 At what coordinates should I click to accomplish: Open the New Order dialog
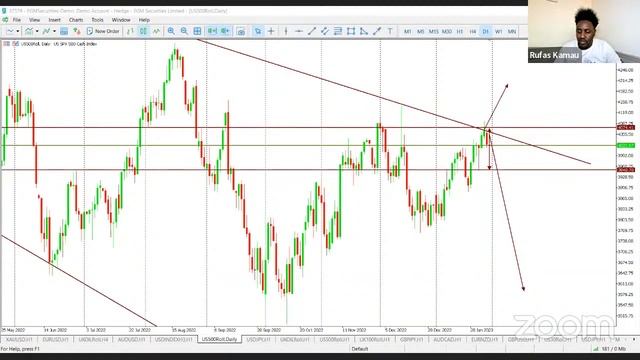[103, 31]
